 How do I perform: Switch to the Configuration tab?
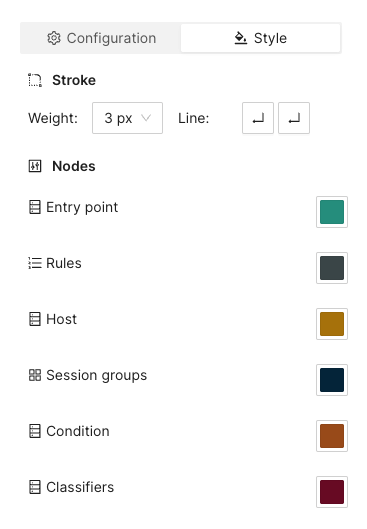101,38
